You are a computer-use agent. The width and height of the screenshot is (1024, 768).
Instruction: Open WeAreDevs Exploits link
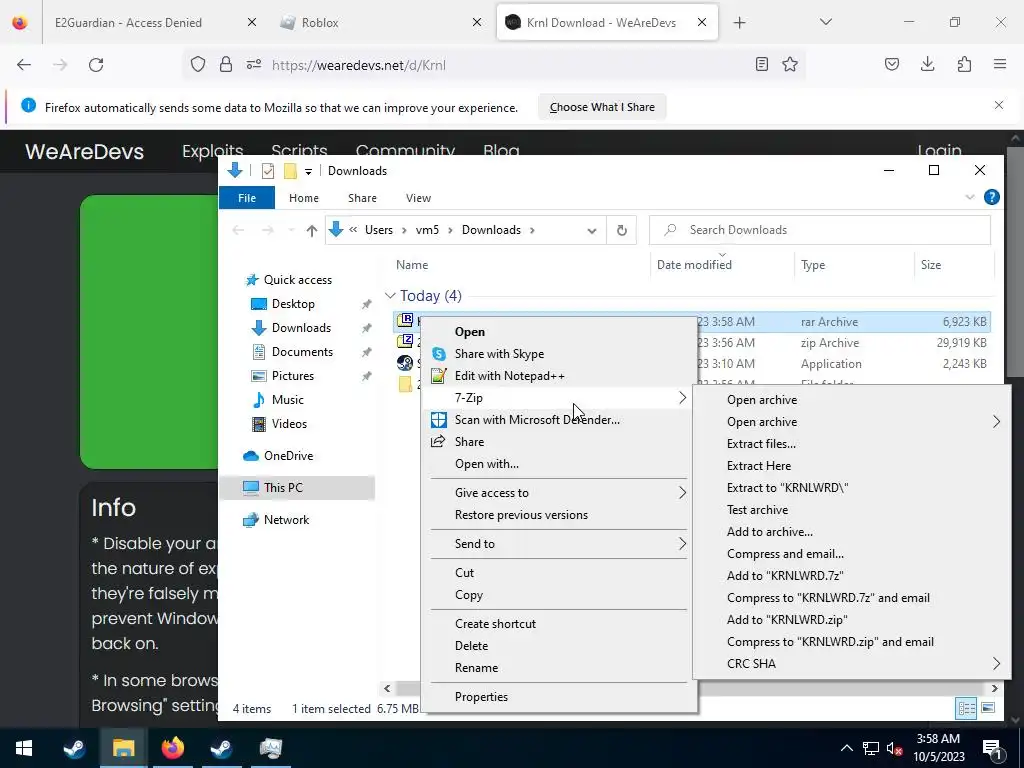pos(212,151)
